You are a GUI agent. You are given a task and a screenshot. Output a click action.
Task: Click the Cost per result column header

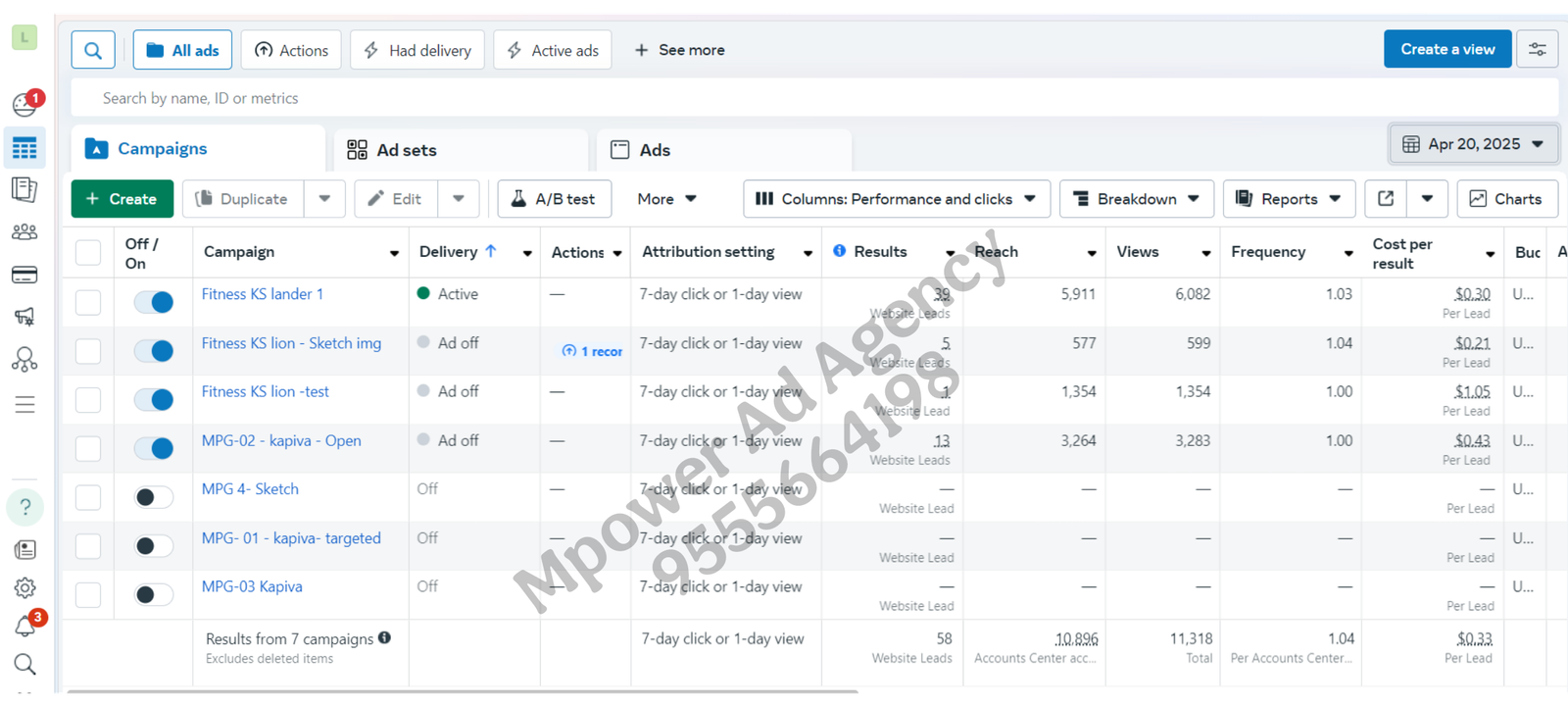[1402, 253]
